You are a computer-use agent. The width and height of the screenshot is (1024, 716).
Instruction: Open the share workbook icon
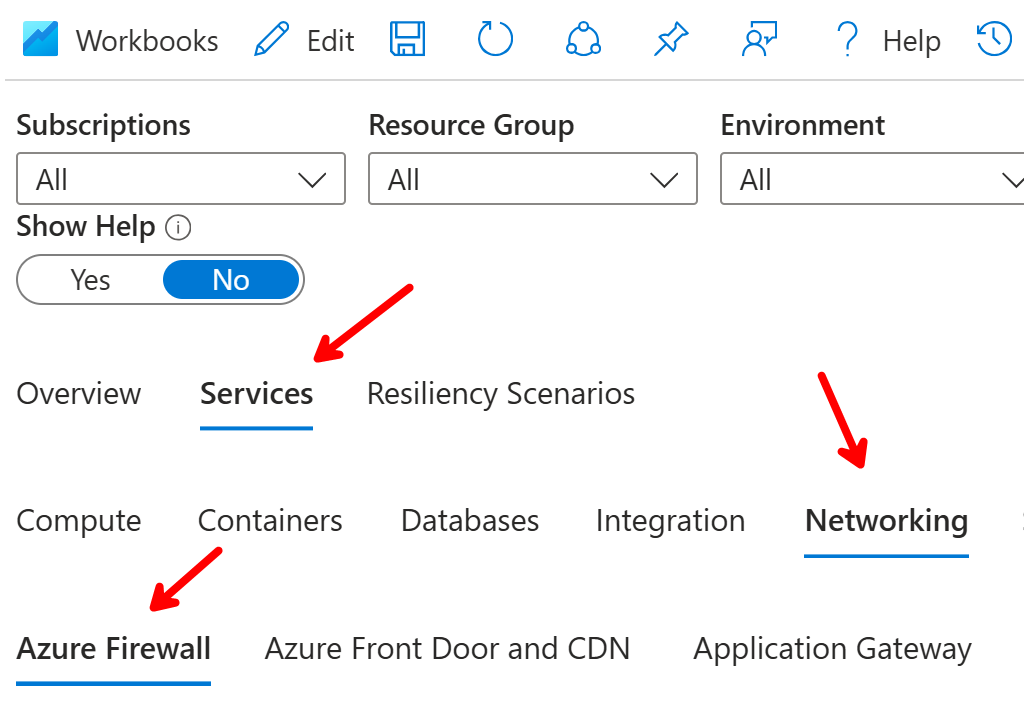pos(583,39)
